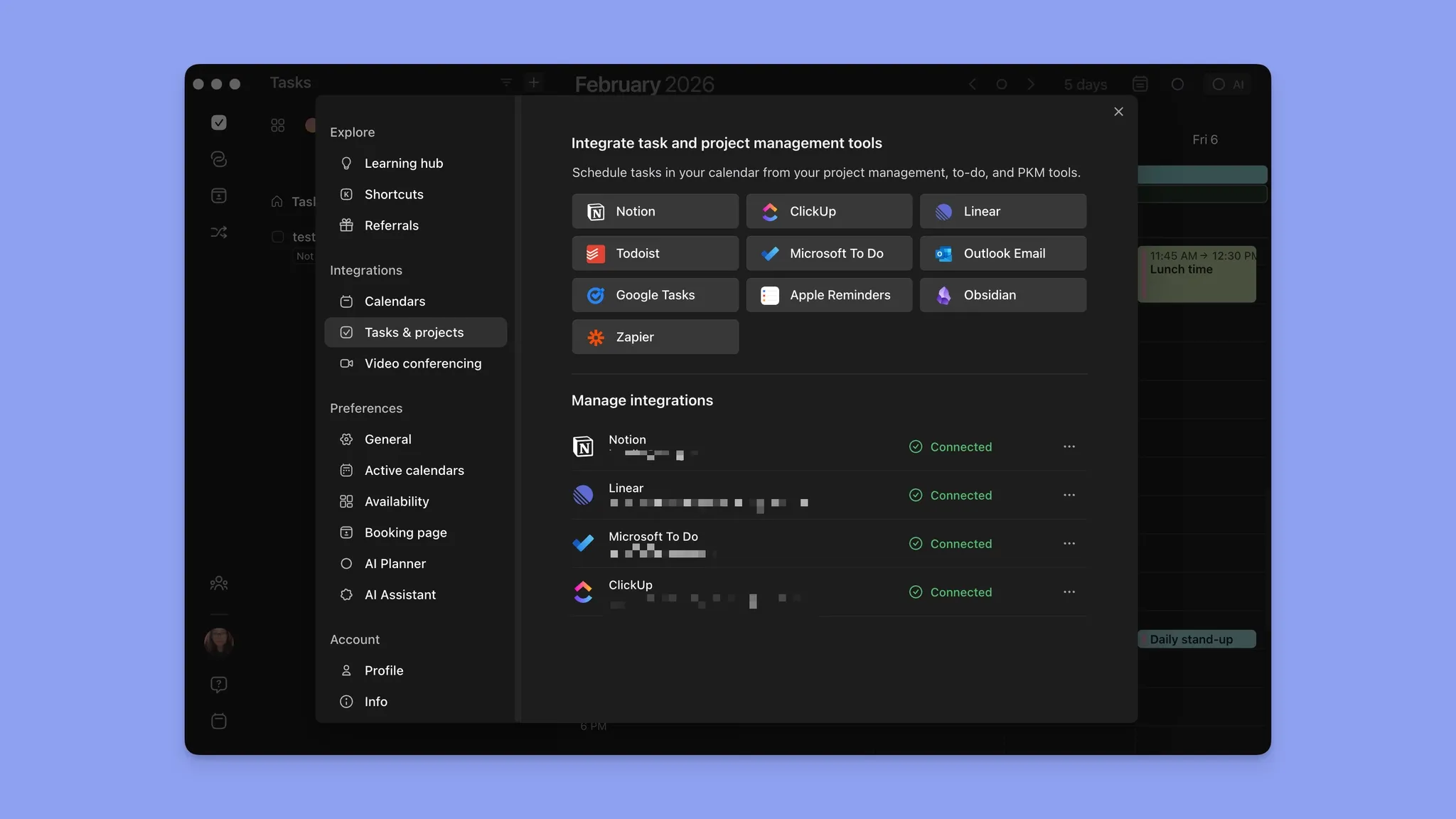1456x819 pixels.
Task: Open the help question bubble icon
Action: pyautogui.click(x=219, y=685)
